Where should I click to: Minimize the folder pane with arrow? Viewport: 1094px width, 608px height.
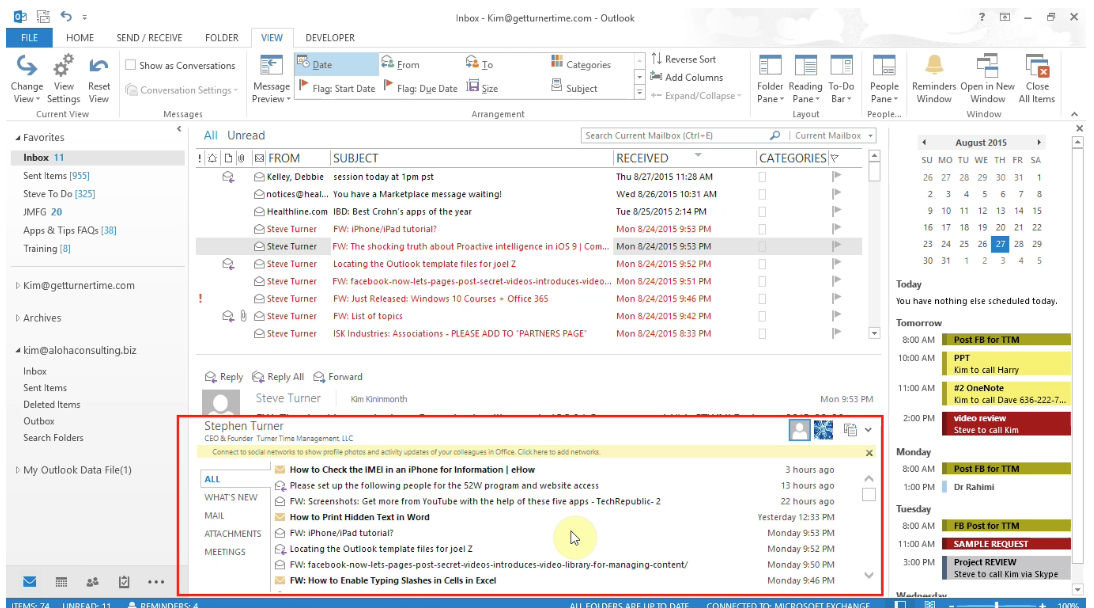point(179,129)
